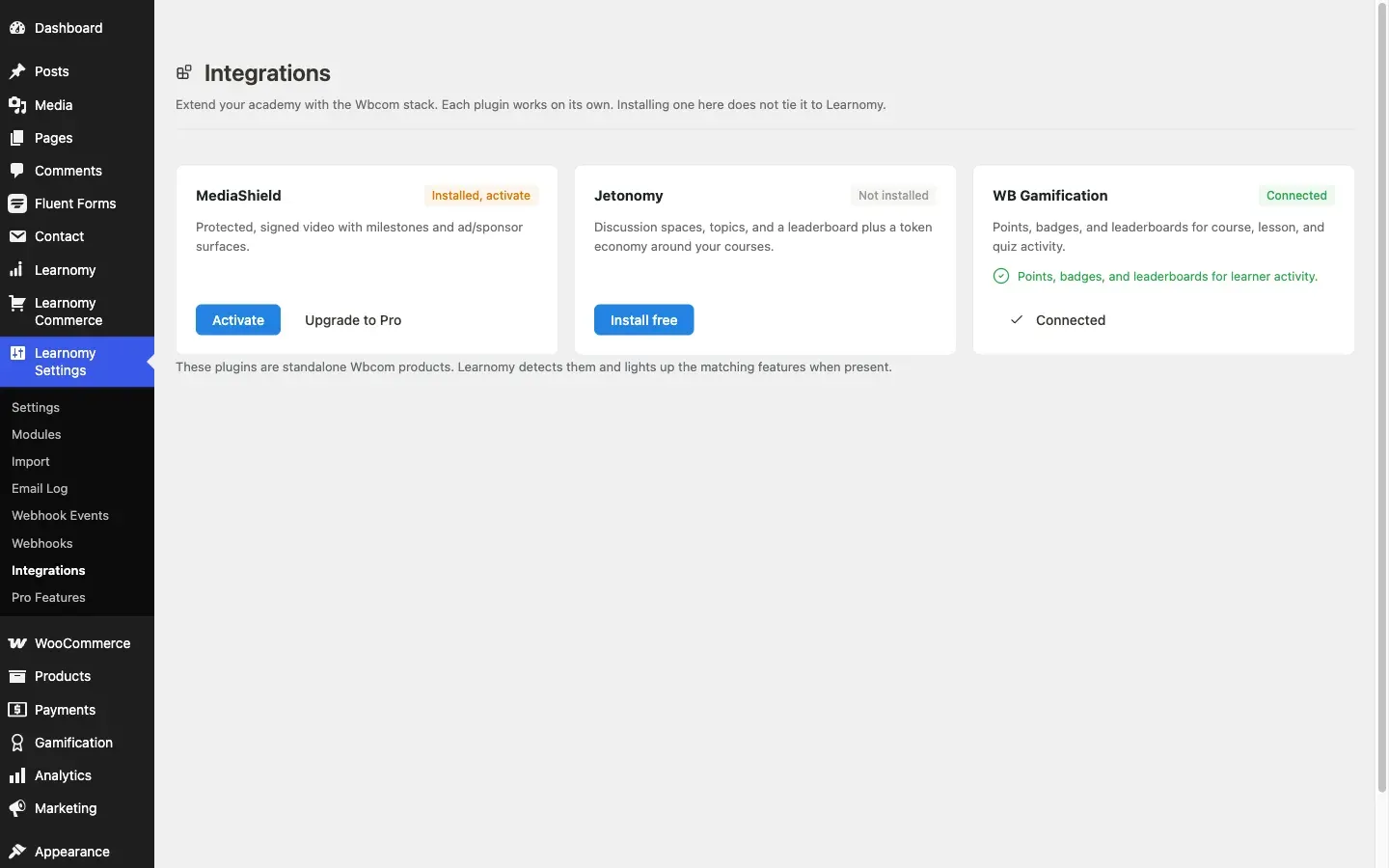The width and height of the screenshot is (1389, 868).
Task: Open Products menu item
Action: [77, 676]
